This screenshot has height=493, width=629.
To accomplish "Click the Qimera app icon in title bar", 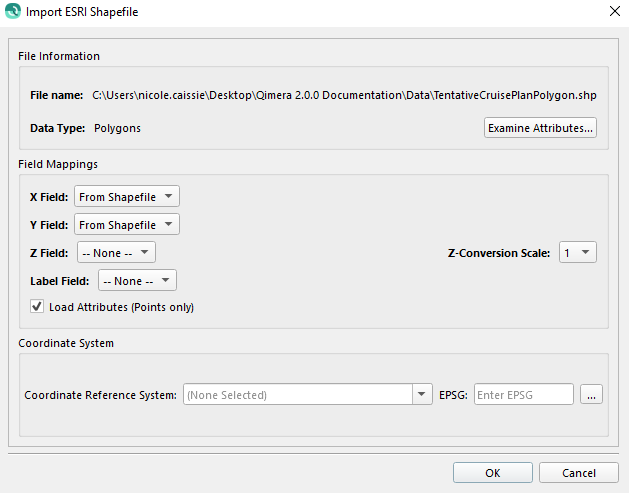I will tap(13, 11).
